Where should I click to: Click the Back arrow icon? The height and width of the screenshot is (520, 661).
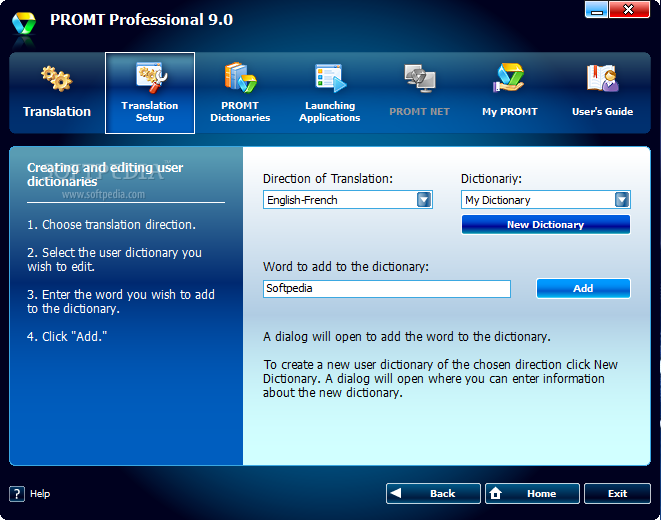(395, 493)
